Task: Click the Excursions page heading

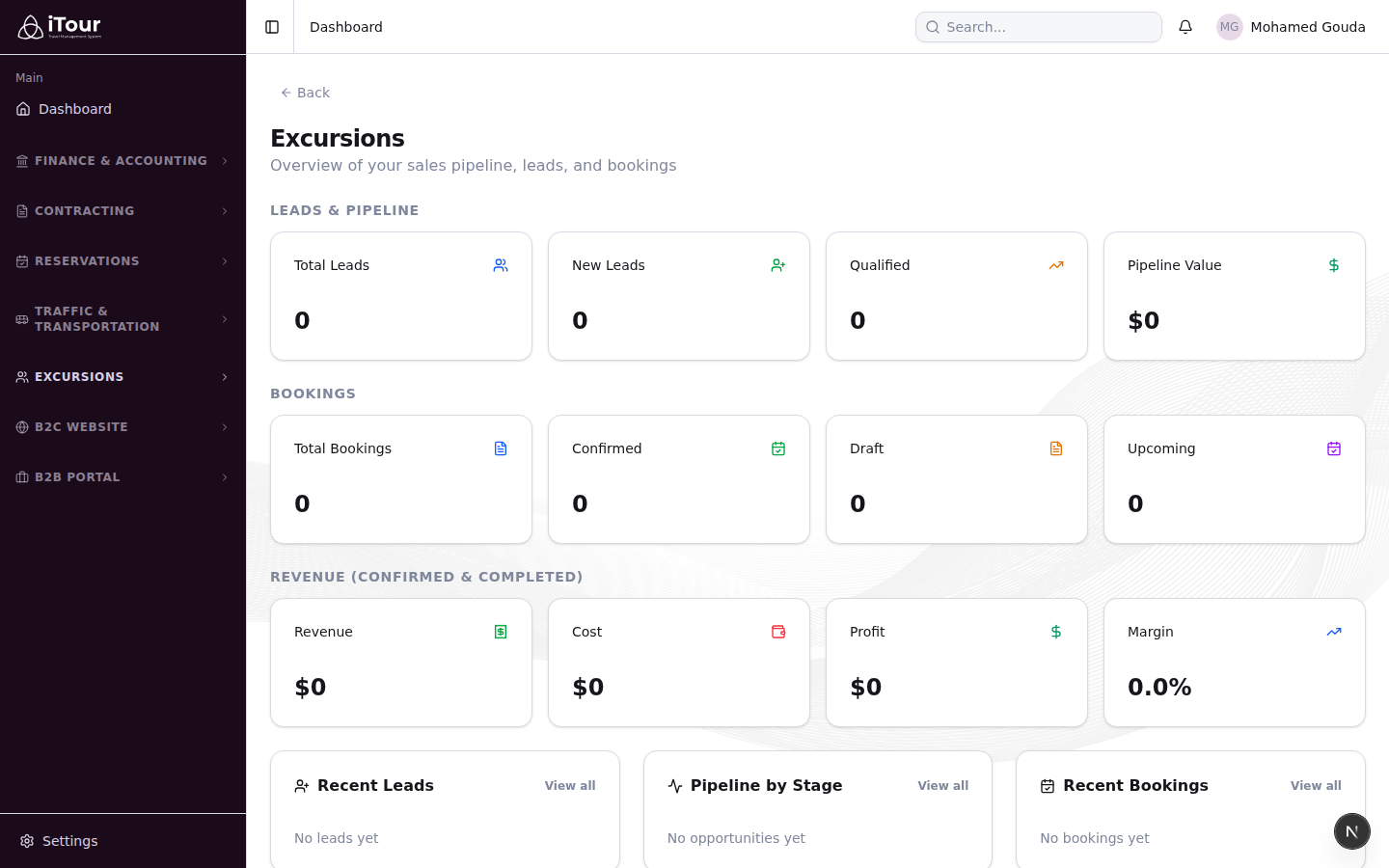Action: pos(338,138)
